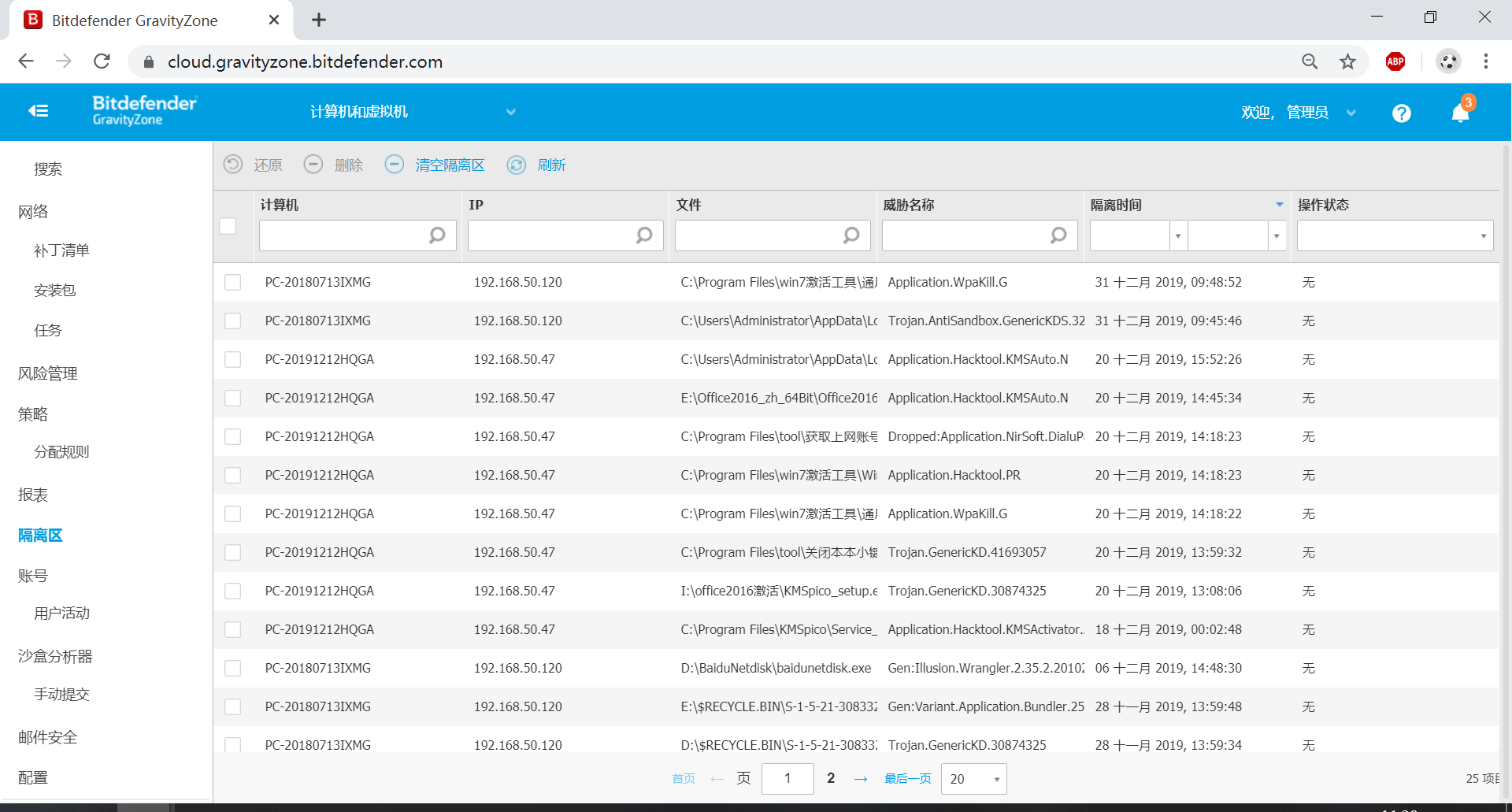Viewport: 1512px width, 812px height.
Task: Open the browser profile avatar icon
Action: 1448,61
